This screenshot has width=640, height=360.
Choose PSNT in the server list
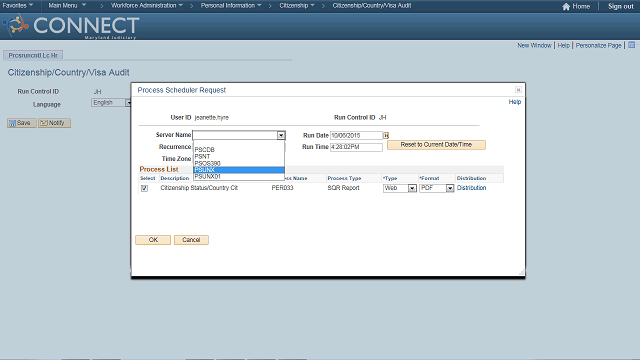point(239,156)
